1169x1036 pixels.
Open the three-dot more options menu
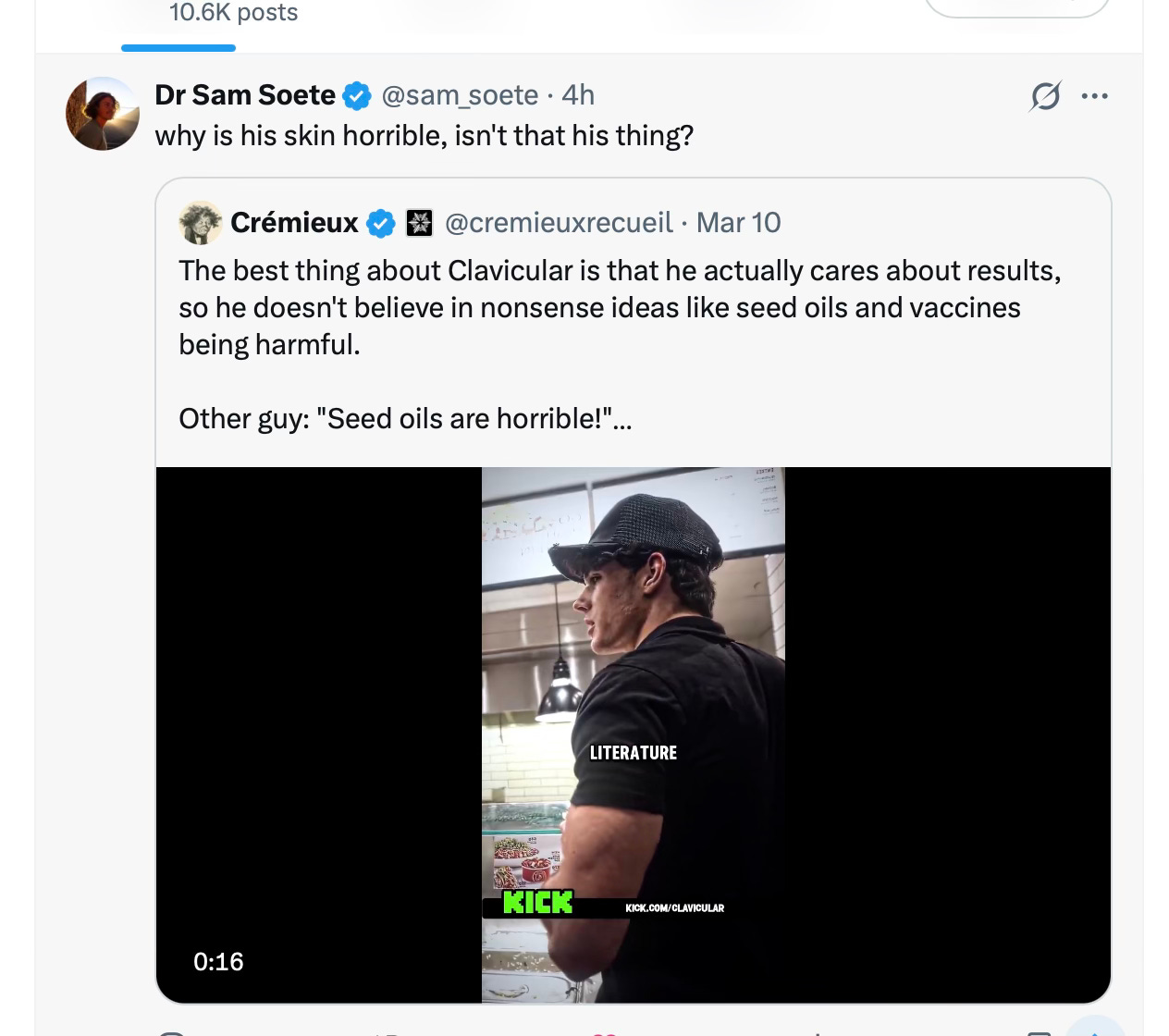(1094, 96)
